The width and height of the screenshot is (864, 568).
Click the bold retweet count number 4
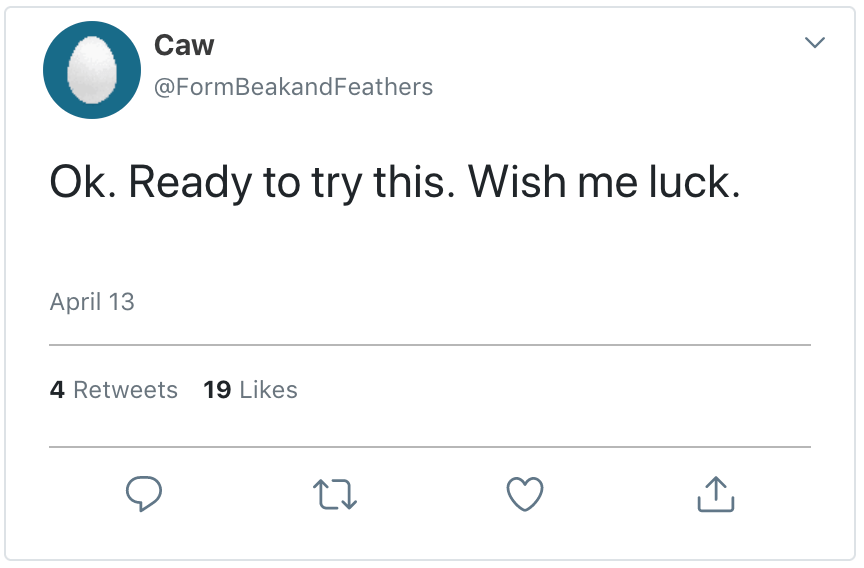57,390
